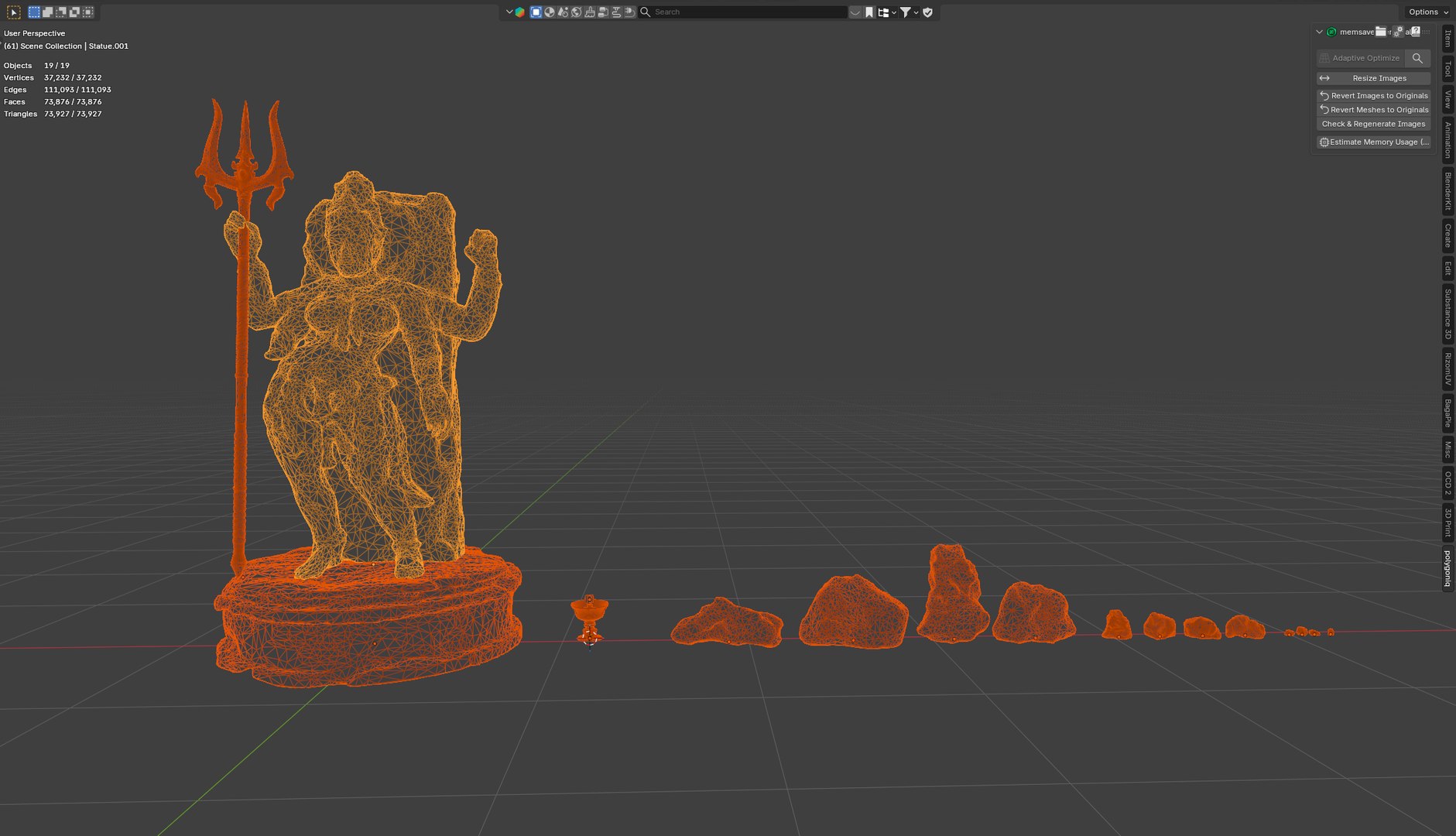Click the asset Search field
The height and width of the screenshot is (836, 1456).
[743, 12]
